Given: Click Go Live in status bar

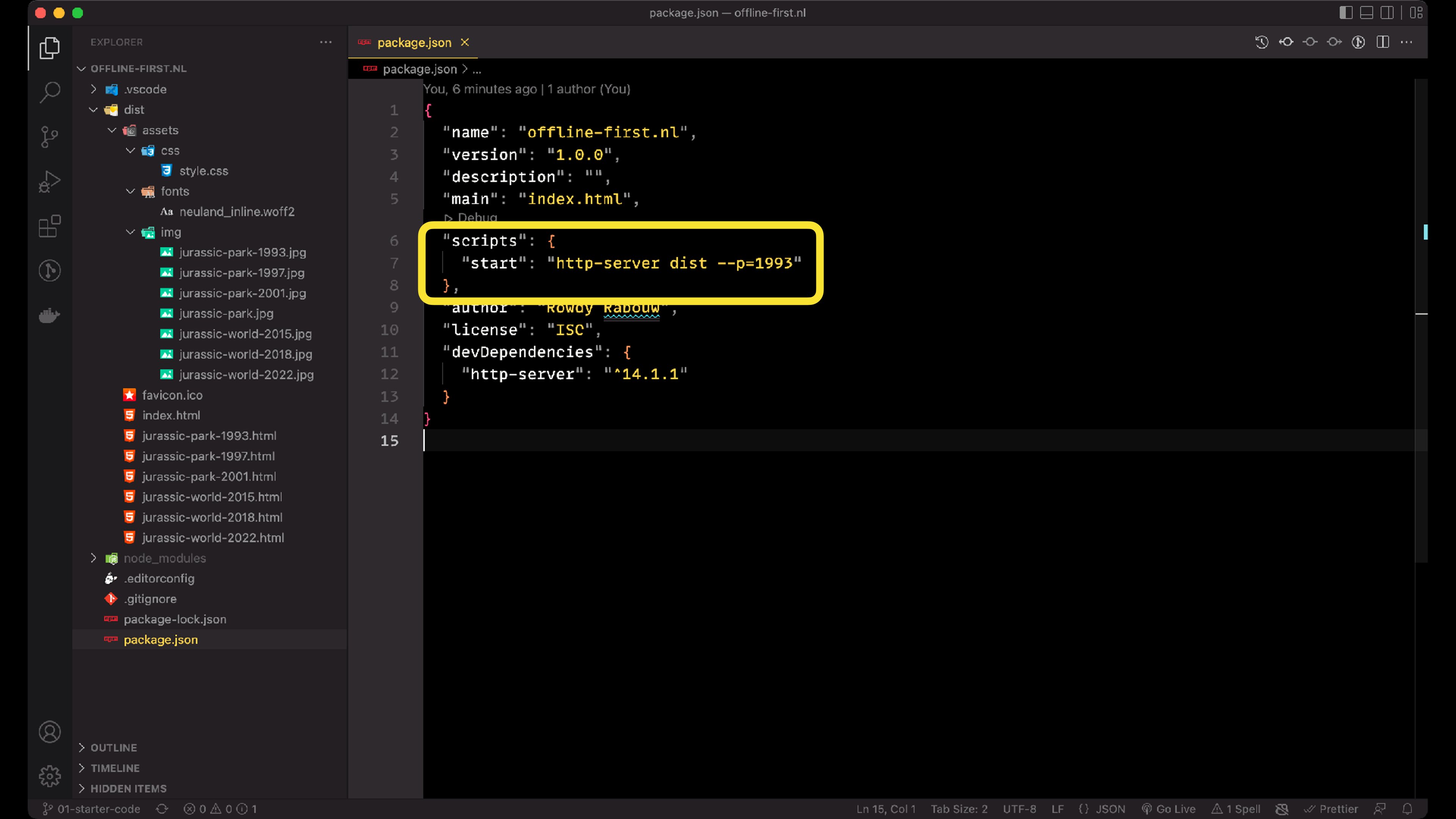Looking at the screenshot, I should (x=1168, y=809).
